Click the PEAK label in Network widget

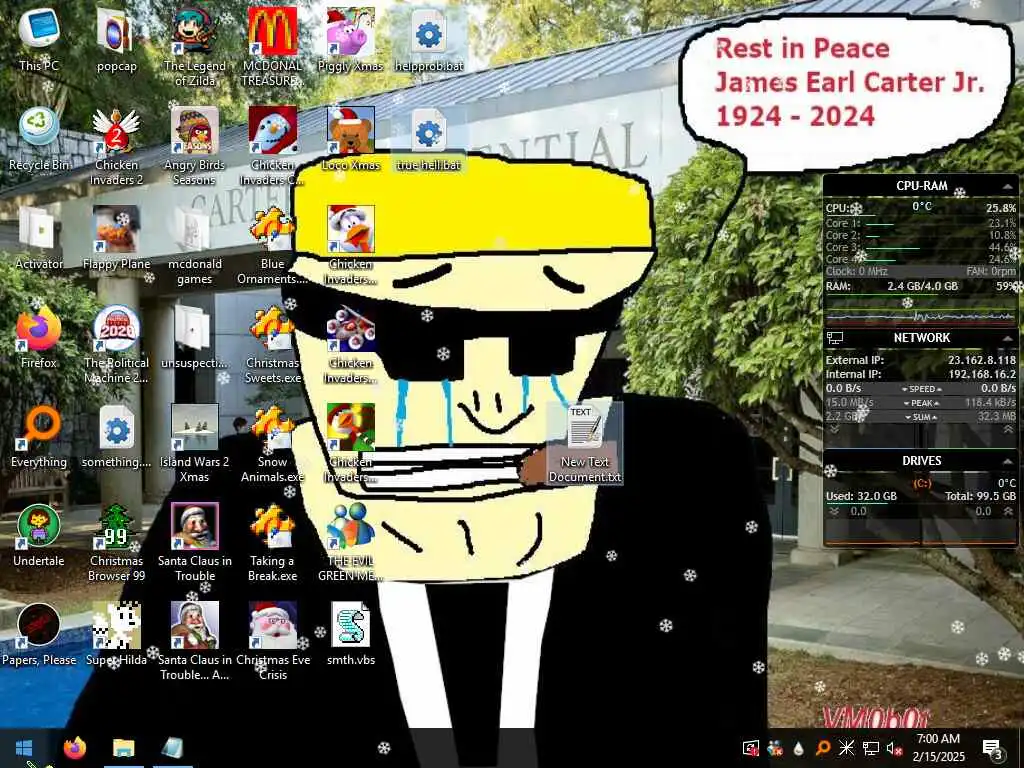click(x=921, y=403)
